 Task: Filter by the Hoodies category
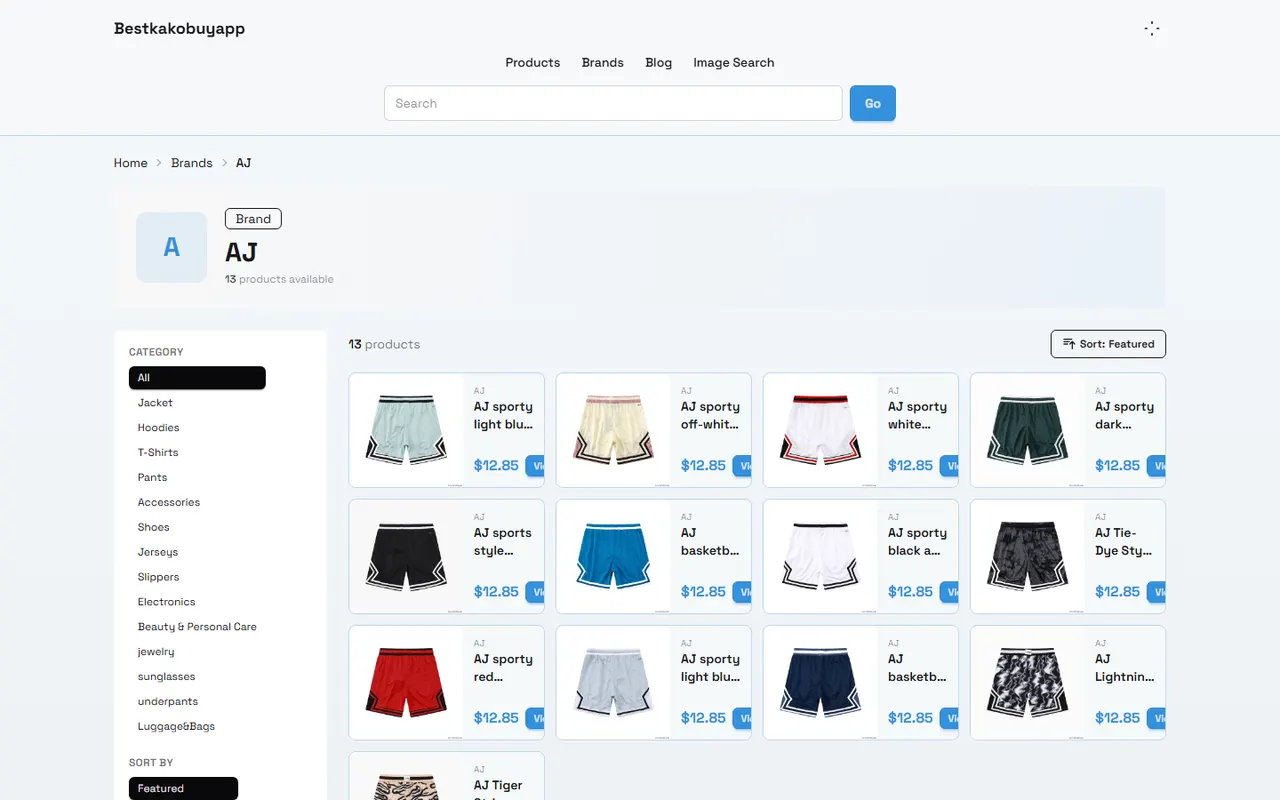click(159, 428)
